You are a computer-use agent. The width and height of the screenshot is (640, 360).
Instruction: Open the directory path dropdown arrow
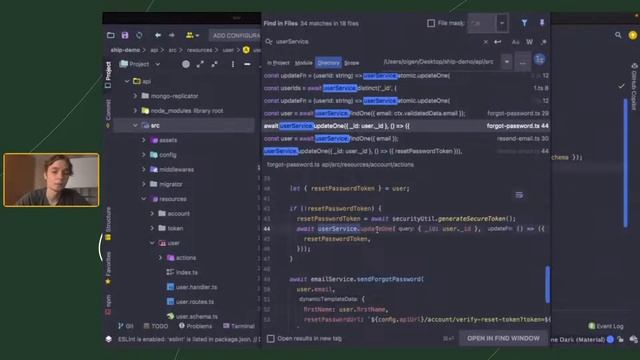507,62
